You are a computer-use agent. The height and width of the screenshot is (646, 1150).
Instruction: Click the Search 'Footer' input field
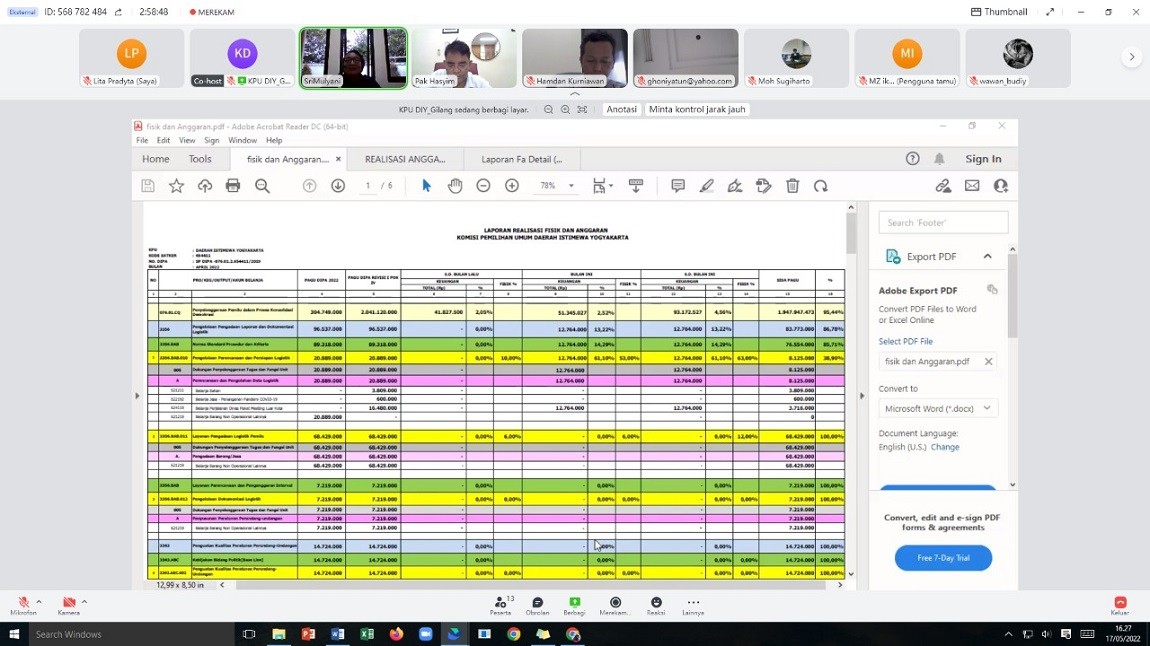[943, 223]
